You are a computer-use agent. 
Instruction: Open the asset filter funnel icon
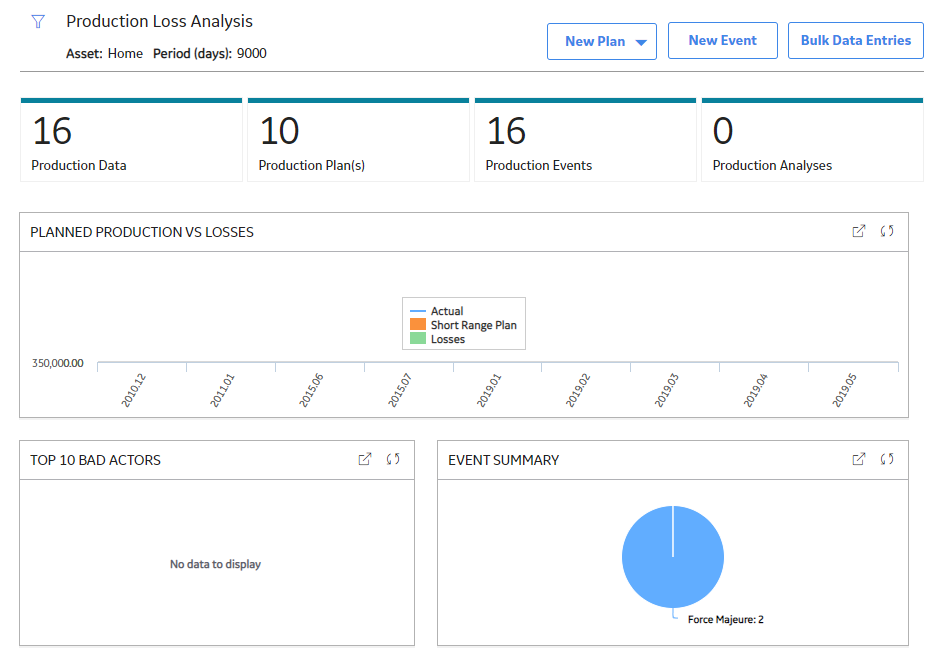(38, 22)
